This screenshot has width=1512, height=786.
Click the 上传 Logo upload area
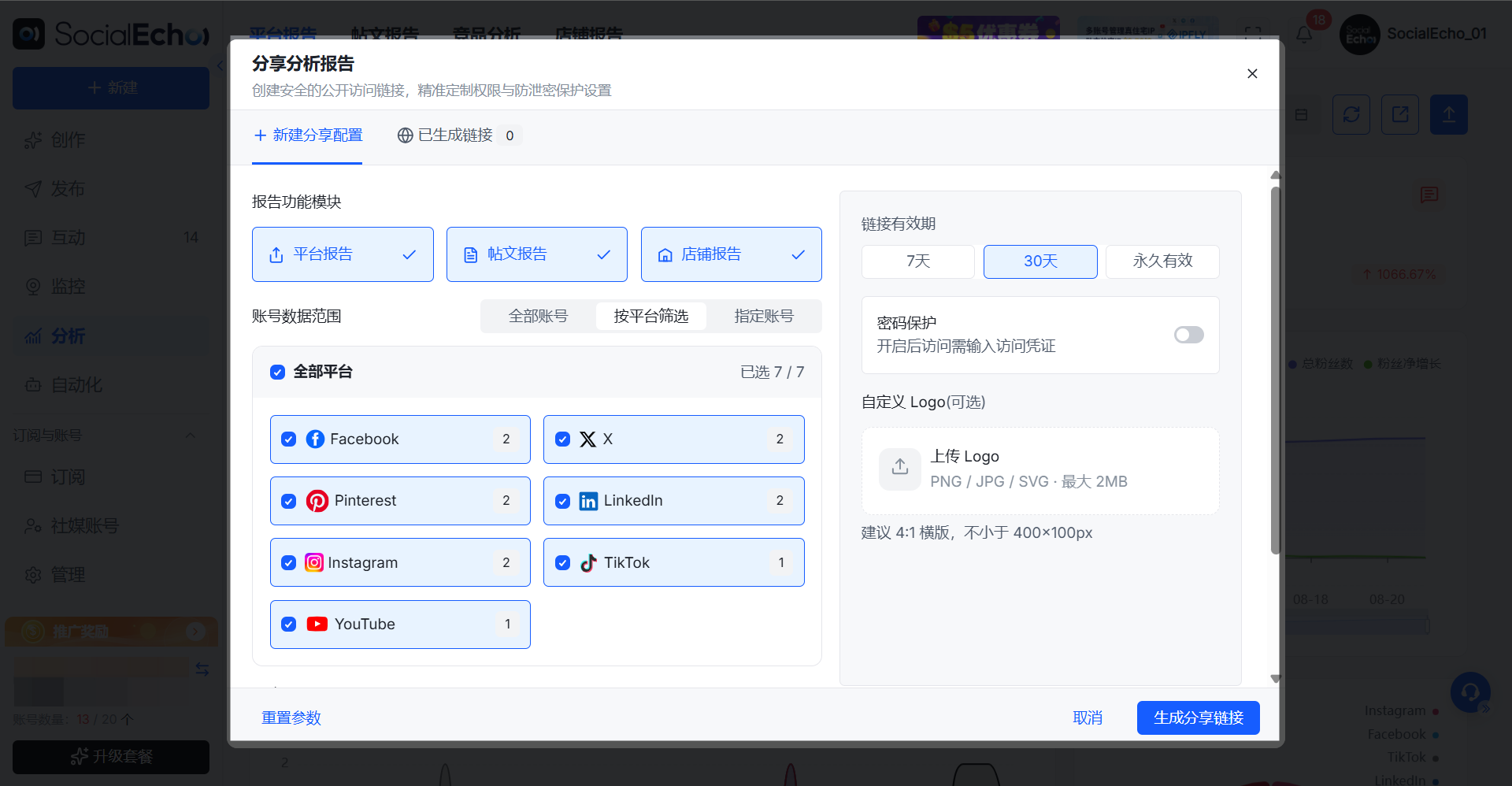(1040, 471)
